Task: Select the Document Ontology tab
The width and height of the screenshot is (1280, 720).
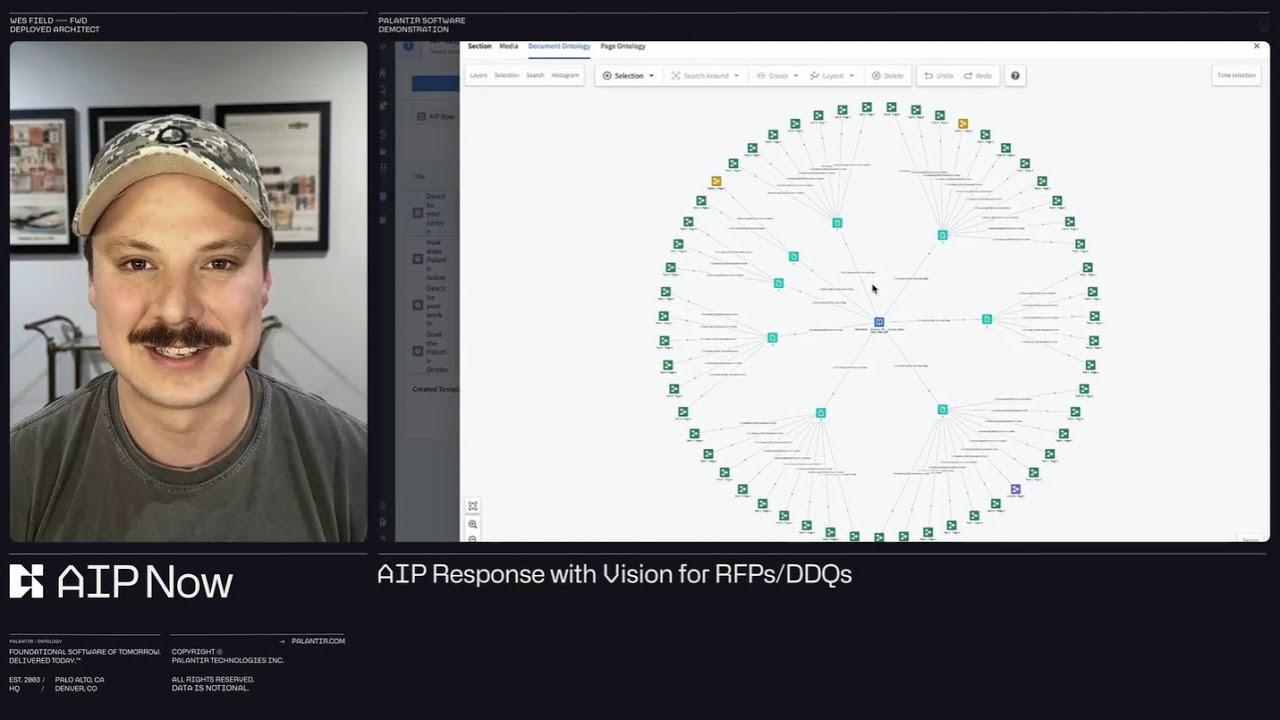Action: tap(559, 46)
